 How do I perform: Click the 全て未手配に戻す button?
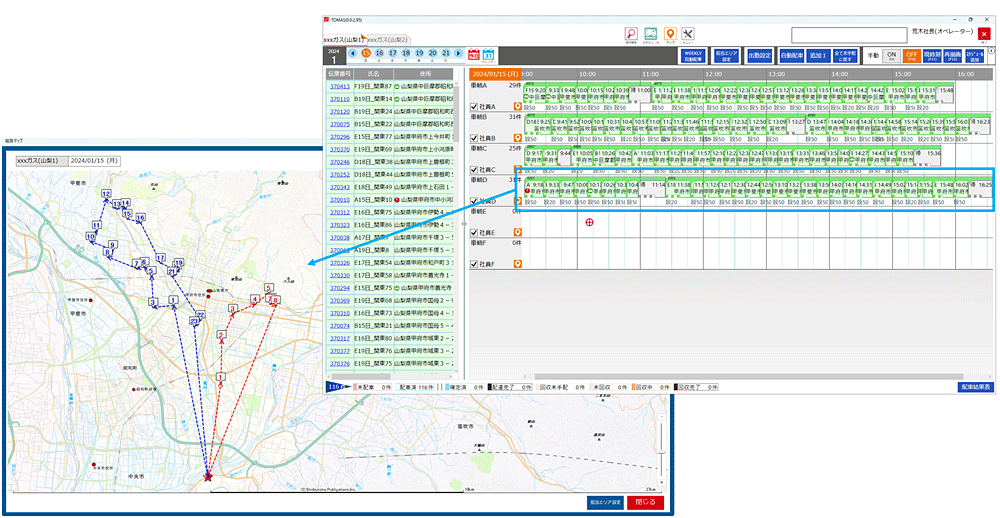click(x=845, y=56)
